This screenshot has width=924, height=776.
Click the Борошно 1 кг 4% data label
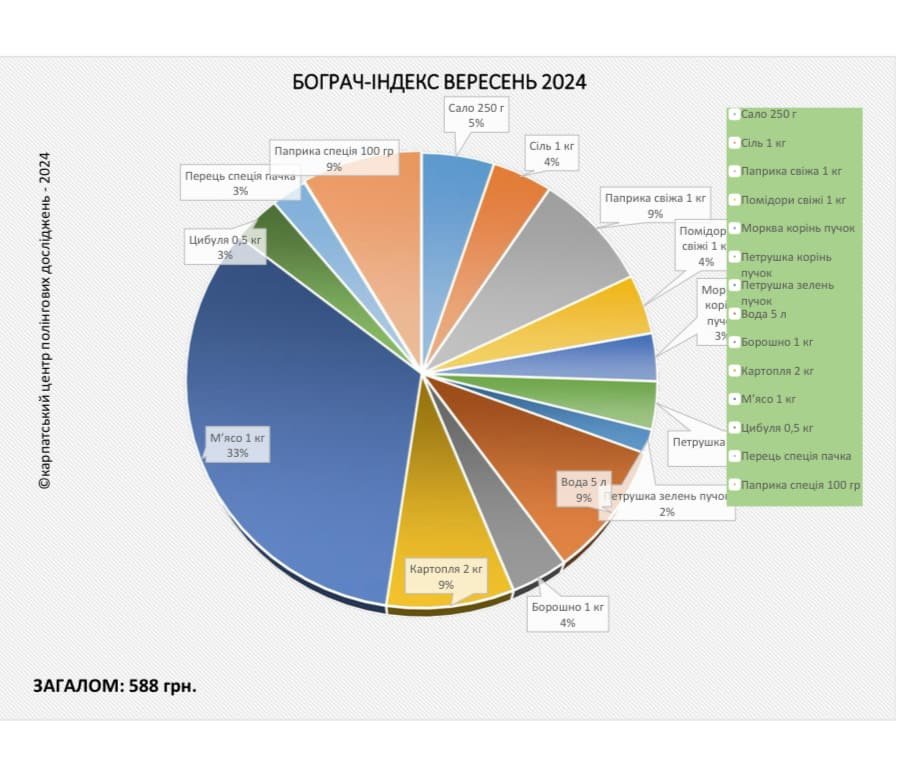(567, 614)
